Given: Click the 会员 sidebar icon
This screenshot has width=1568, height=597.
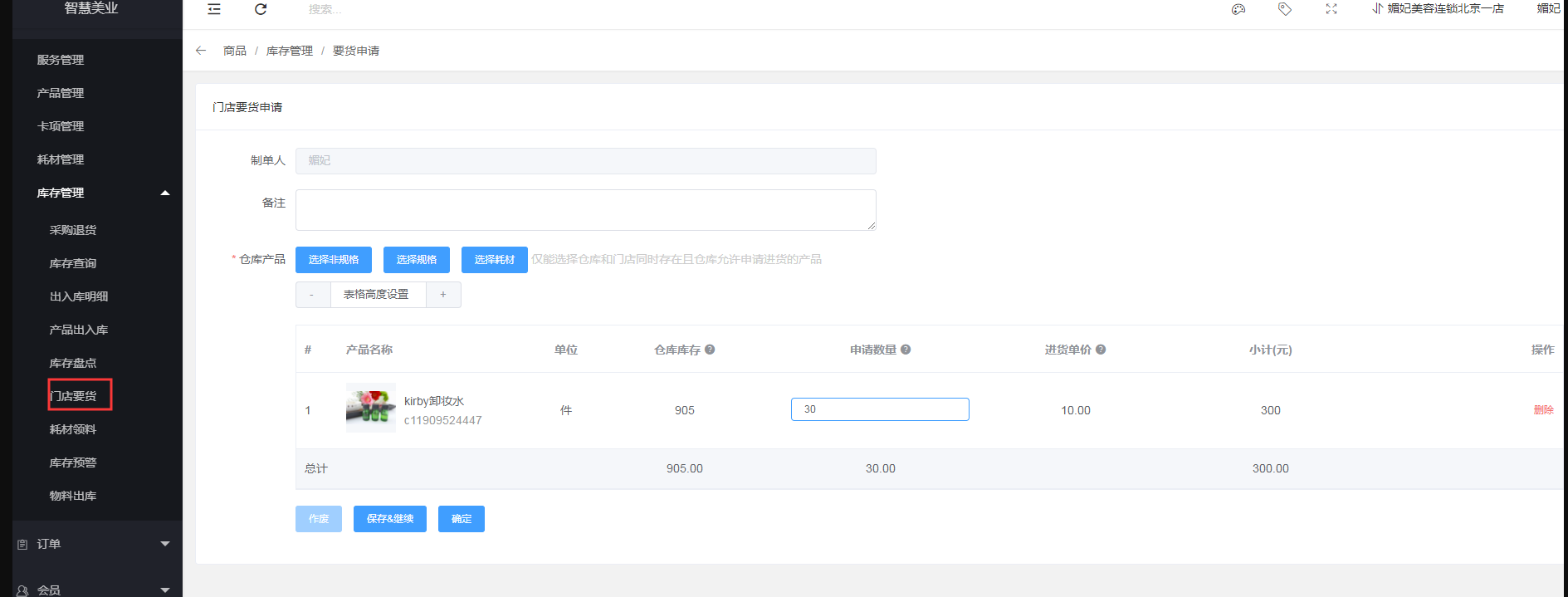Looking at the screenshot, I should pos(22,590).
